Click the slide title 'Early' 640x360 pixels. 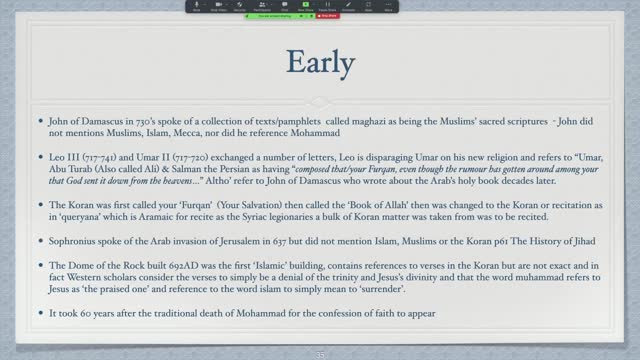pyautogui.click(x=320, y=62)
